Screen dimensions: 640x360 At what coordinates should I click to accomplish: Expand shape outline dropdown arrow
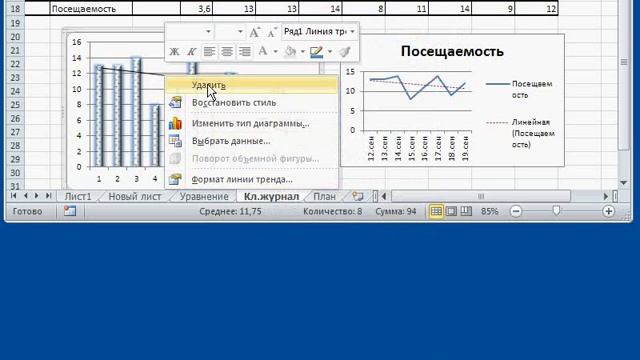(330, 52)
